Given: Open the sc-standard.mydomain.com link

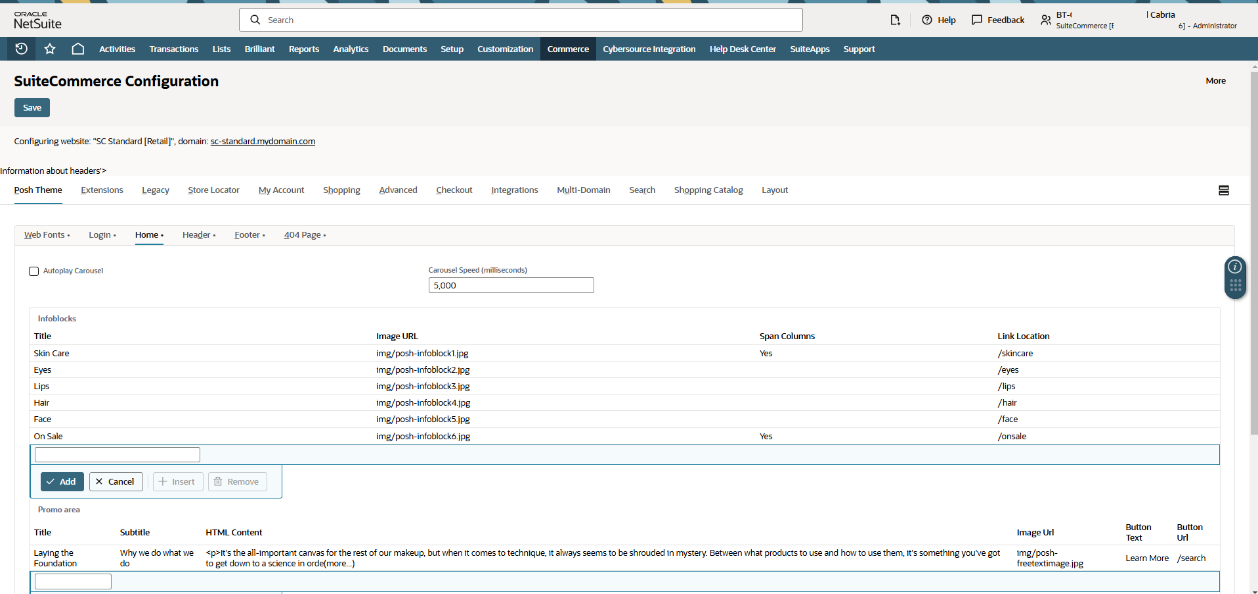Looking at the screenshot, I should [x=263, y=141].
